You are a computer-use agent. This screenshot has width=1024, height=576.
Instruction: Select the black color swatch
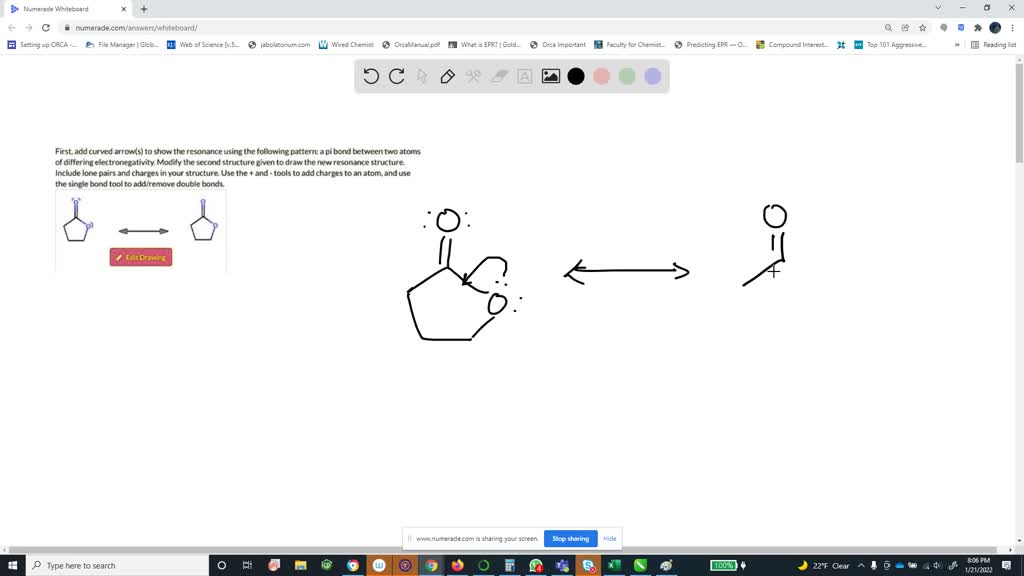575,75
